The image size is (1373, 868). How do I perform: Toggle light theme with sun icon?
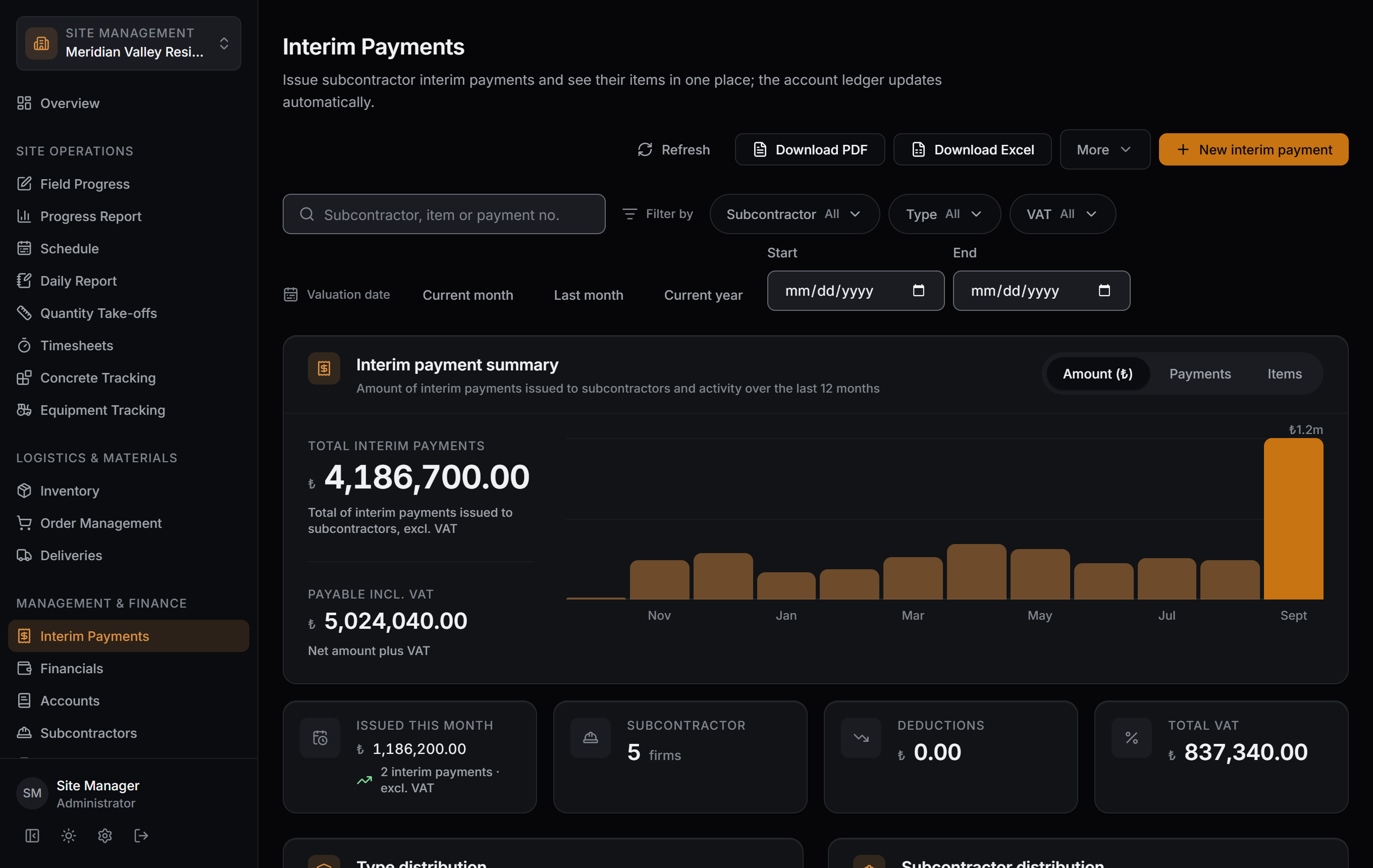[69, 836]
